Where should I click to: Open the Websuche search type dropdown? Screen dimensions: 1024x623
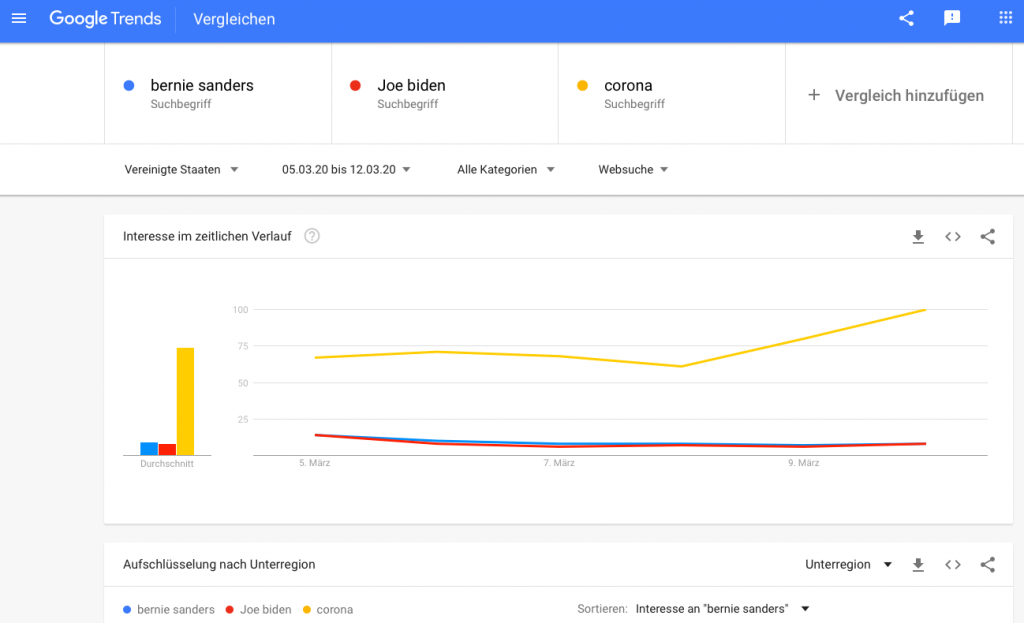click(633, 170)
